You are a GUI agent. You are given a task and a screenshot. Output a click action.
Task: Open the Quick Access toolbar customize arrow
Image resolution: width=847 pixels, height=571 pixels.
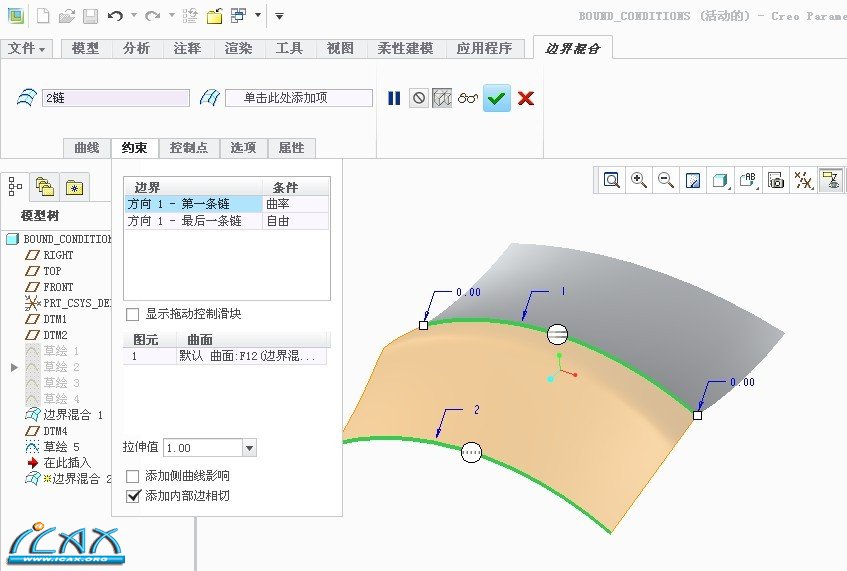[279, 16]
